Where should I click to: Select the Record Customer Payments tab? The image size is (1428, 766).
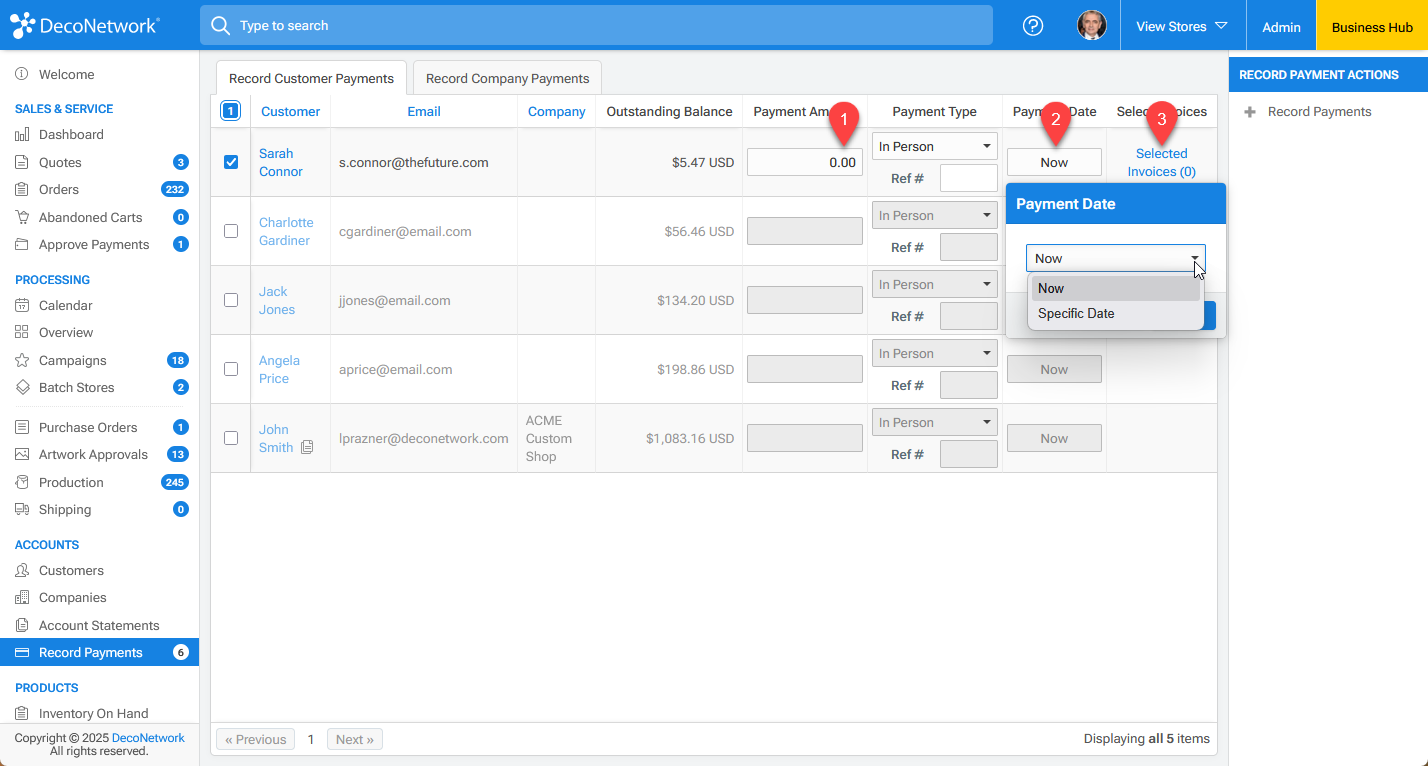point(311,78)
